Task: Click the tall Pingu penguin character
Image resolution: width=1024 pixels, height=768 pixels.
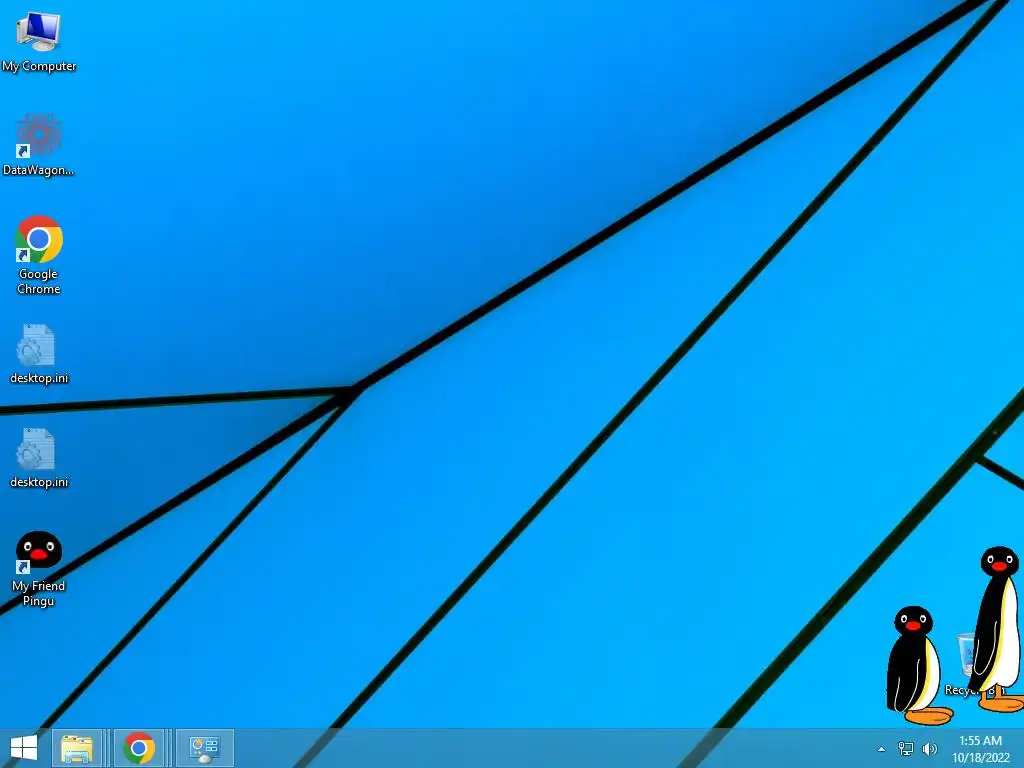Action: coord(997,628)
